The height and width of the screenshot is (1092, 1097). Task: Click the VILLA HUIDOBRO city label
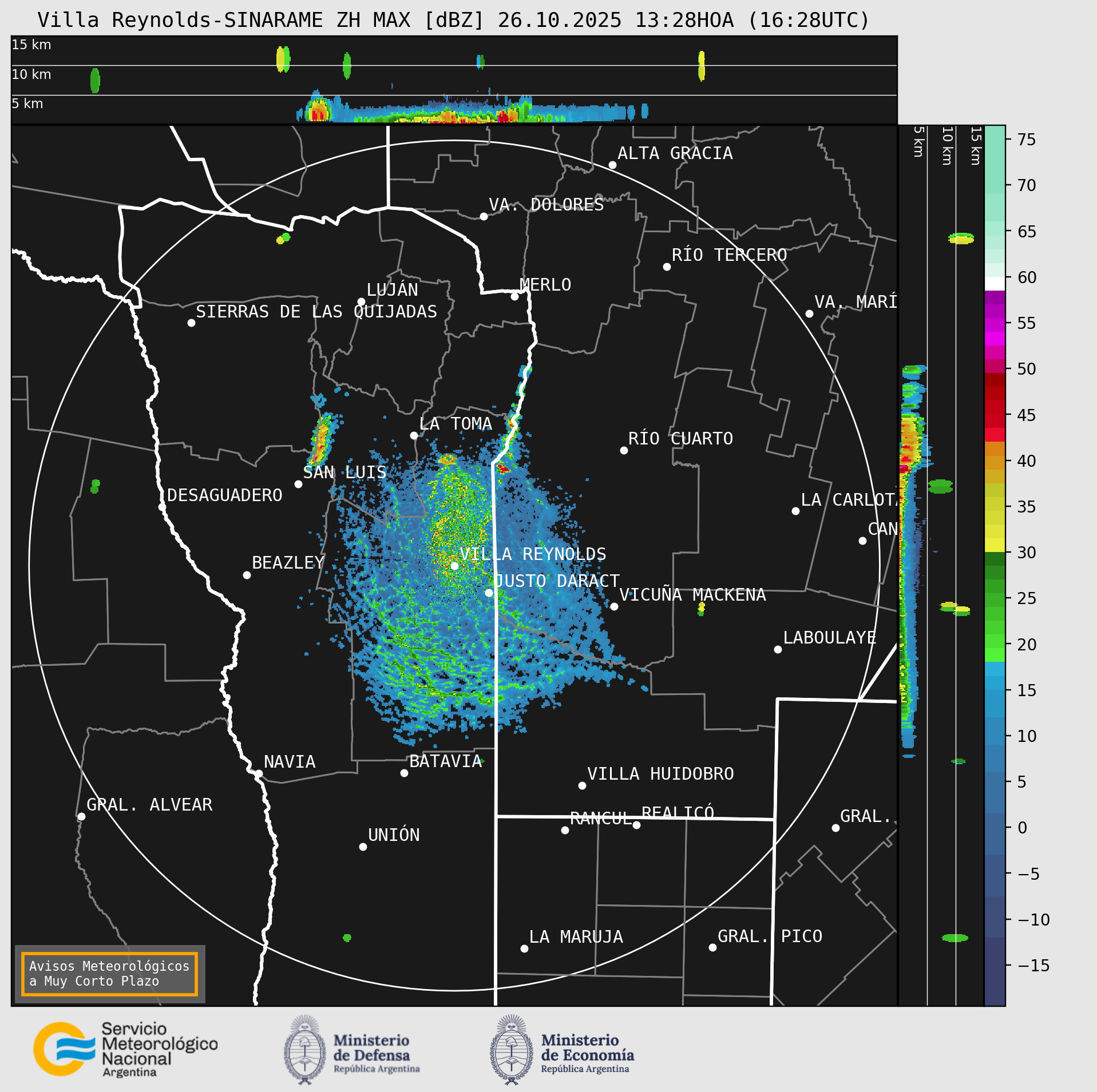(660, 774)
